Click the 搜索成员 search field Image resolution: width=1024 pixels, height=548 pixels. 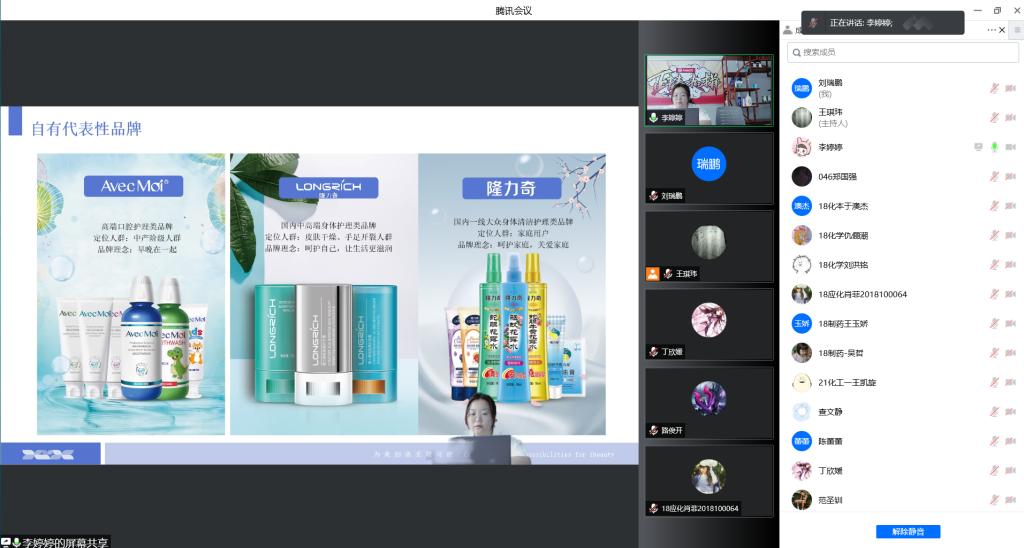[x=888, y=52]
